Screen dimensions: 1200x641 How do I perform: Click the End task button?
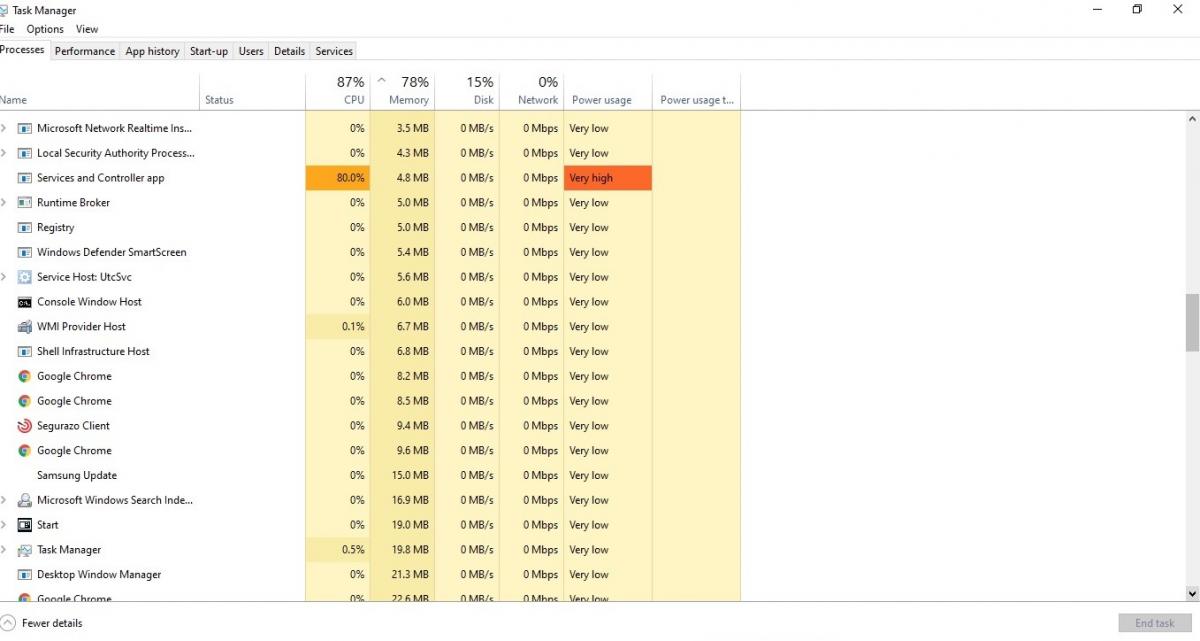tap(1155, 623)
